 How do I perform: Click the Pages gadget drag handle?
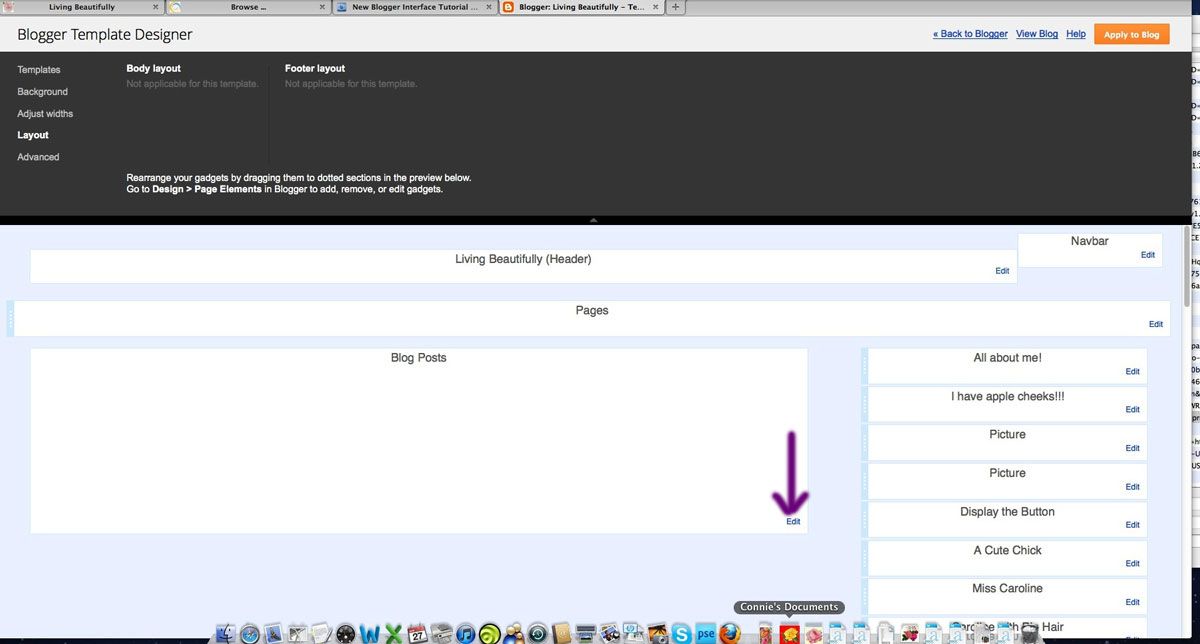(x=11, y=319)
